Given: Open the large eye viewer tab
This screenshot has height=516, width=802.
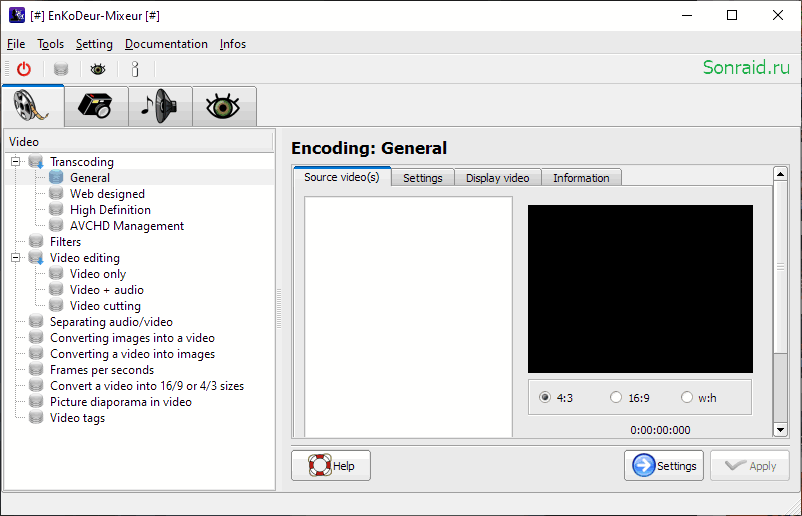Looking at the screenshot, I should click(224, 106).
